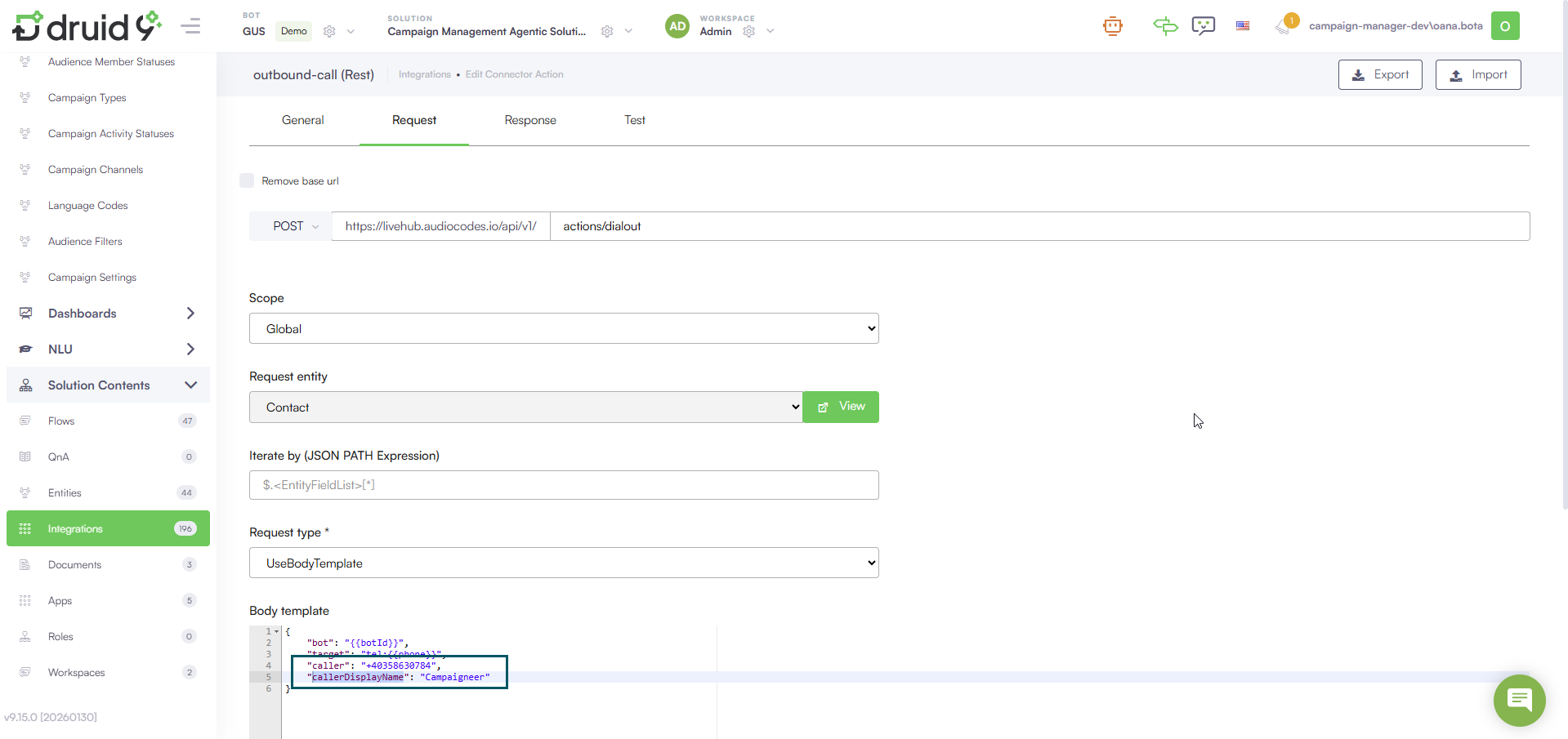Open the notifications bell
1568x739 pixels.
click(1283, 26)
